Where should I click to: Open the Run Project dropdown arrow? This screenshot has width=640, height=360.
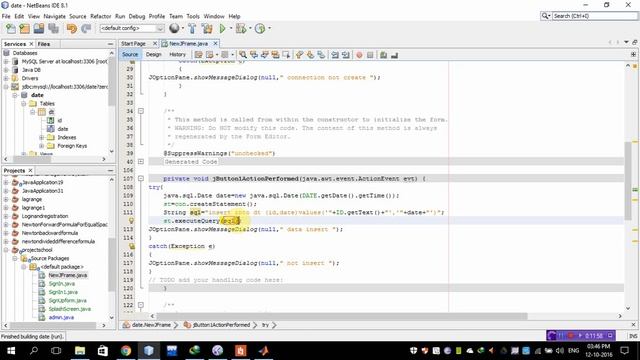click(x=231, y=28)
